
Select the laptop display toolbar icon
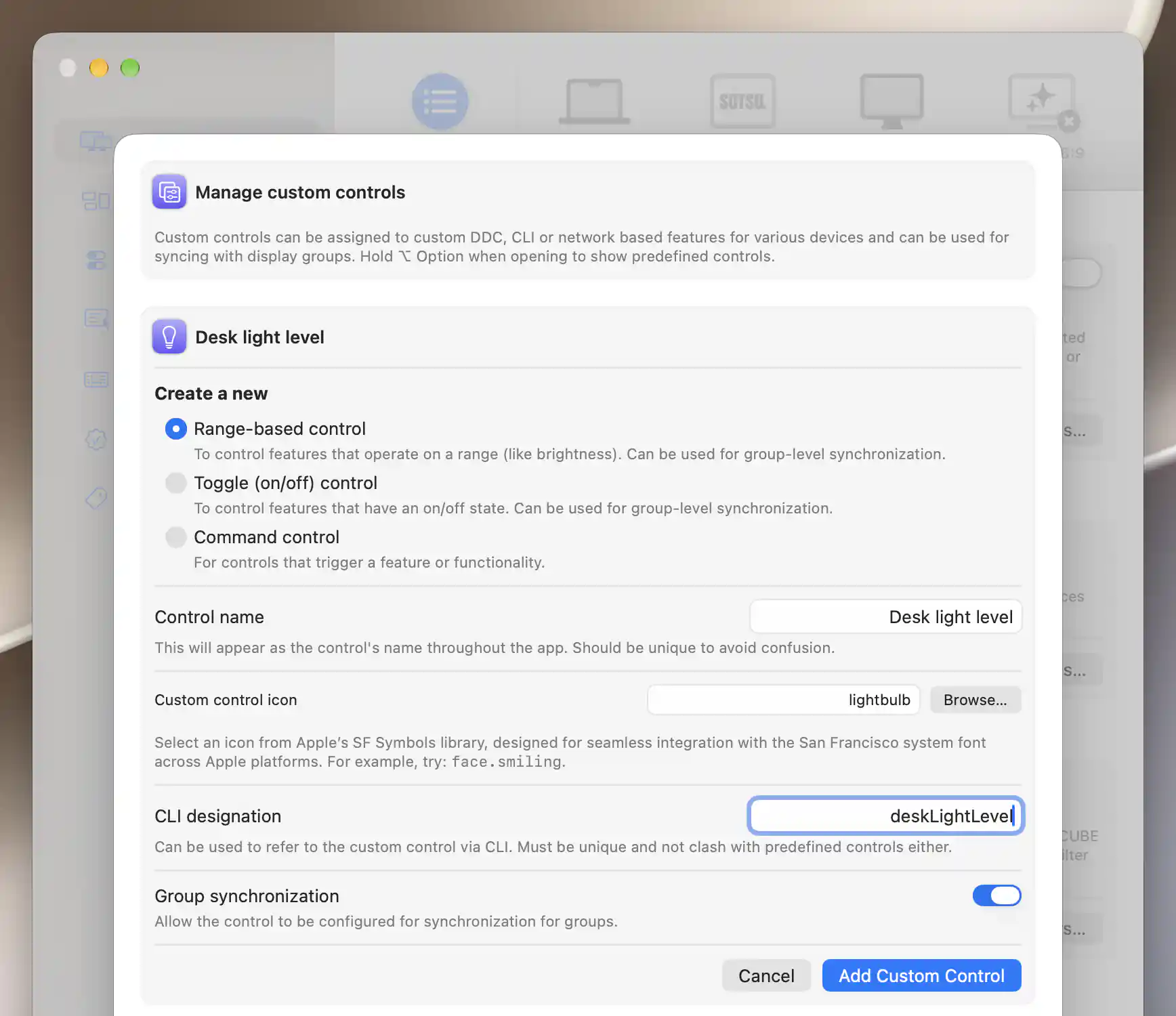(x=594, y=102)
